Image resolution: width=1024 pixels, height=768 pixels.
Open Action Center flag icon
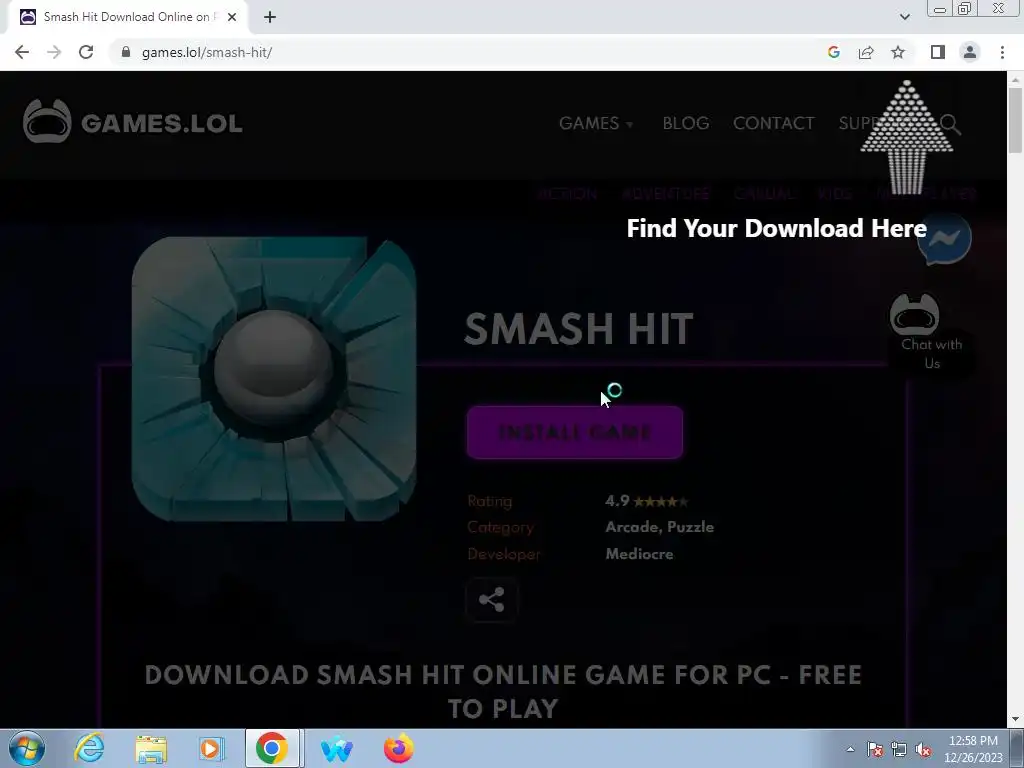(x=875, y=749)
